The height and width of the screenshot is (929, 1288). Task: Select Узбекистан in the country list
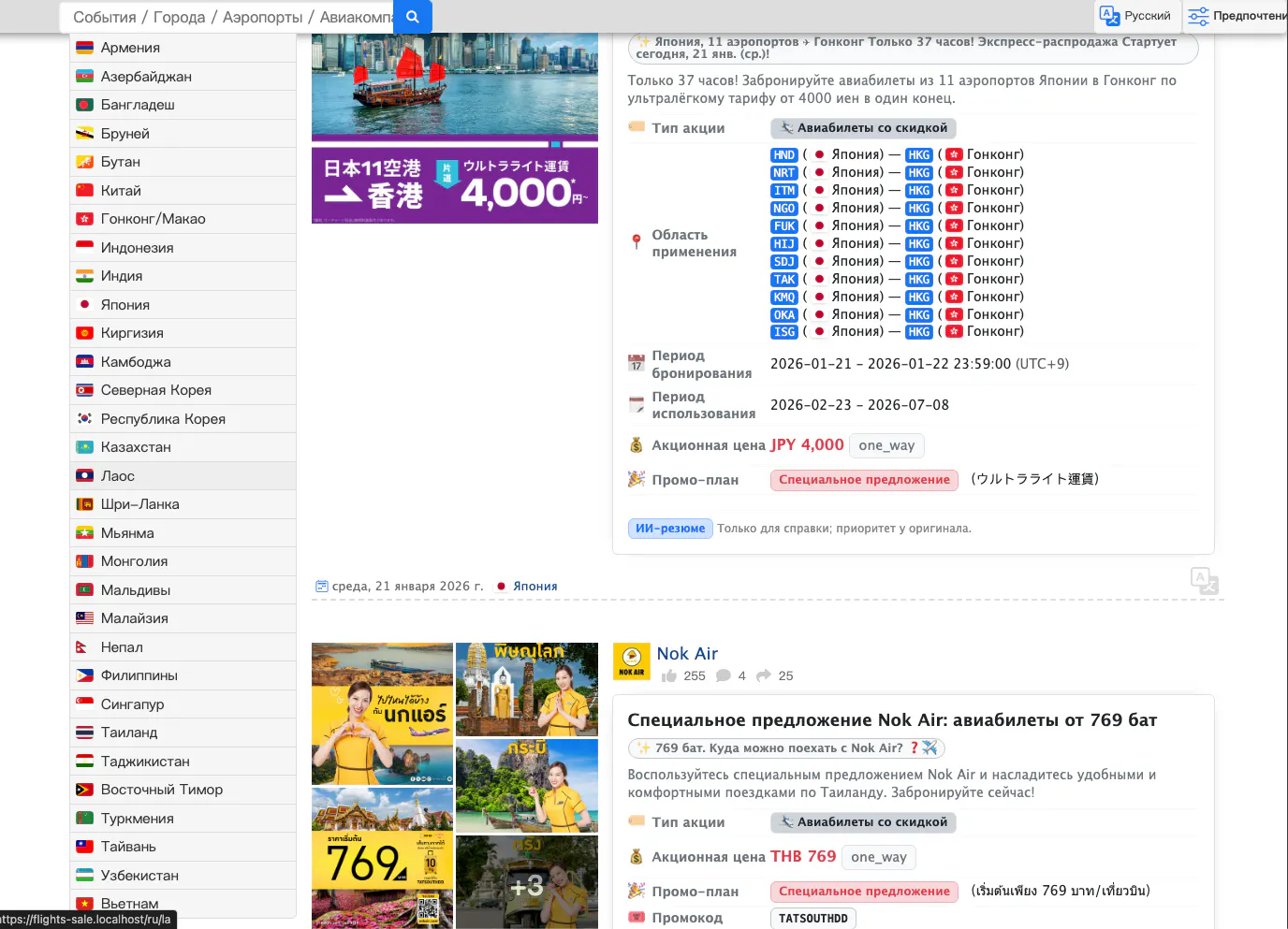tap(183, 876)
